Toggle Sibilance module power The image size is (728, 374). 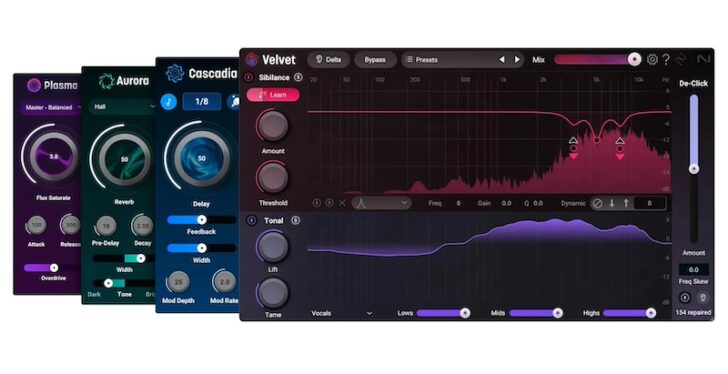coord(249,77)
